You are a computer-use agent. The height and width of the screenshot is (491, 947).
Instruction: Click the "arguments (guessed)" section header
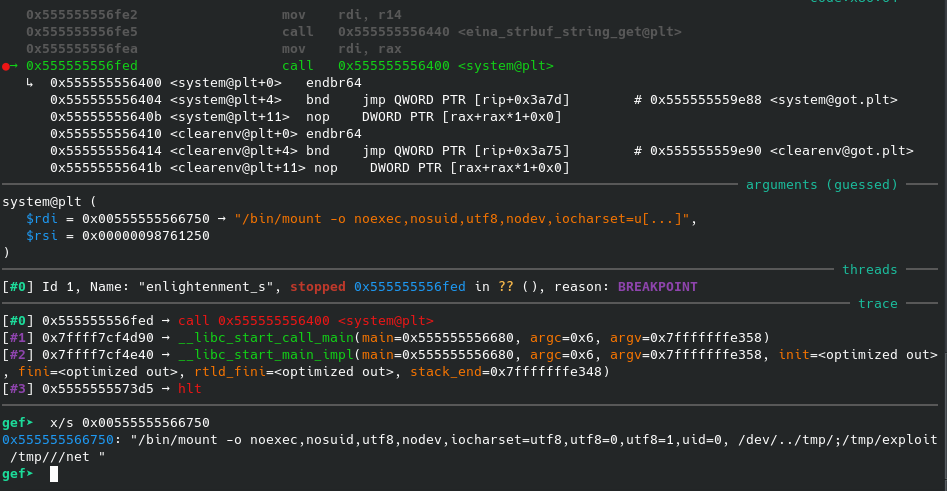[833, 185]
